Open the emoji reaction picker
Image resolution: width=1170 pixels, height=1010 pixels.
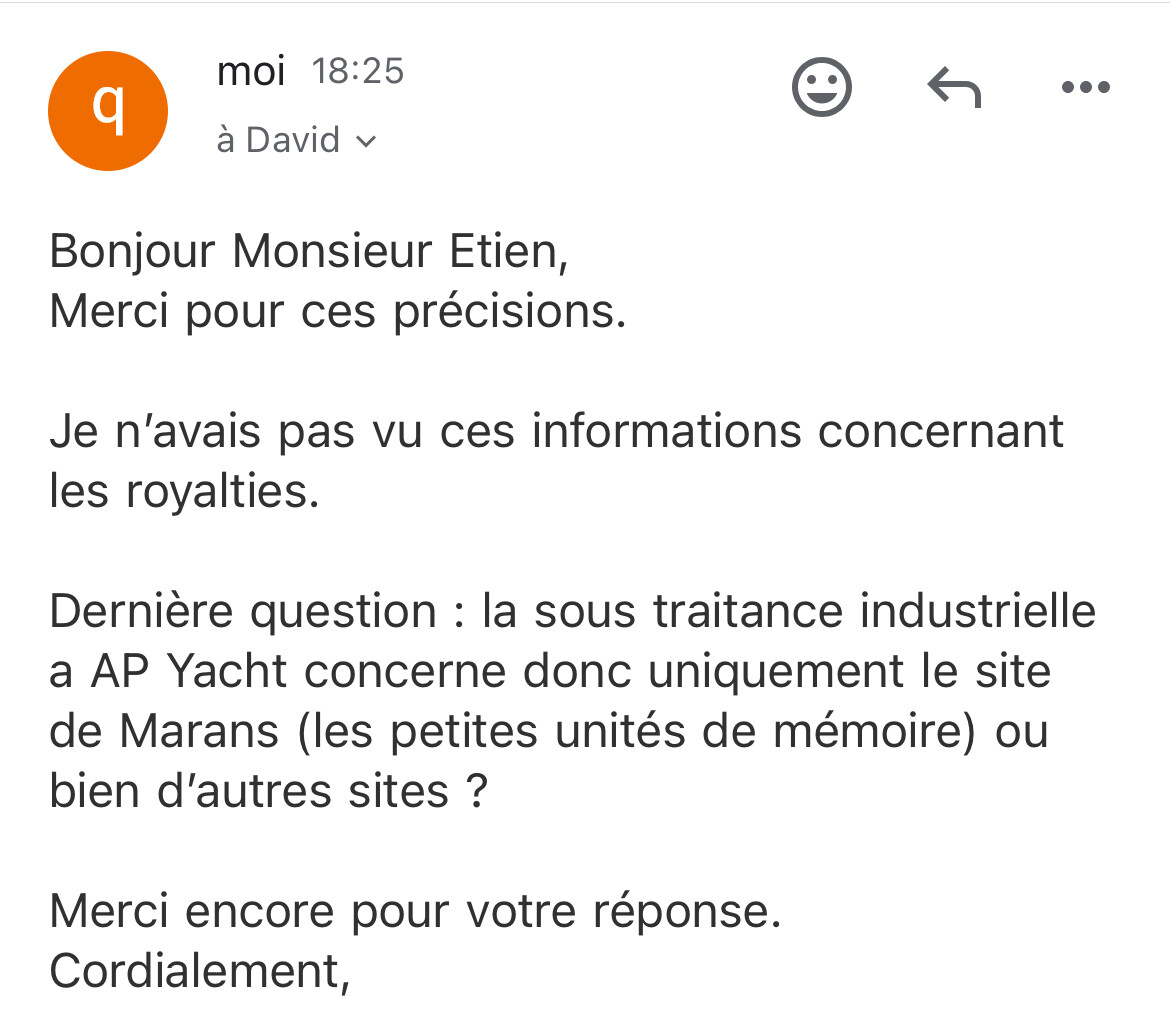tap(821, 87)
